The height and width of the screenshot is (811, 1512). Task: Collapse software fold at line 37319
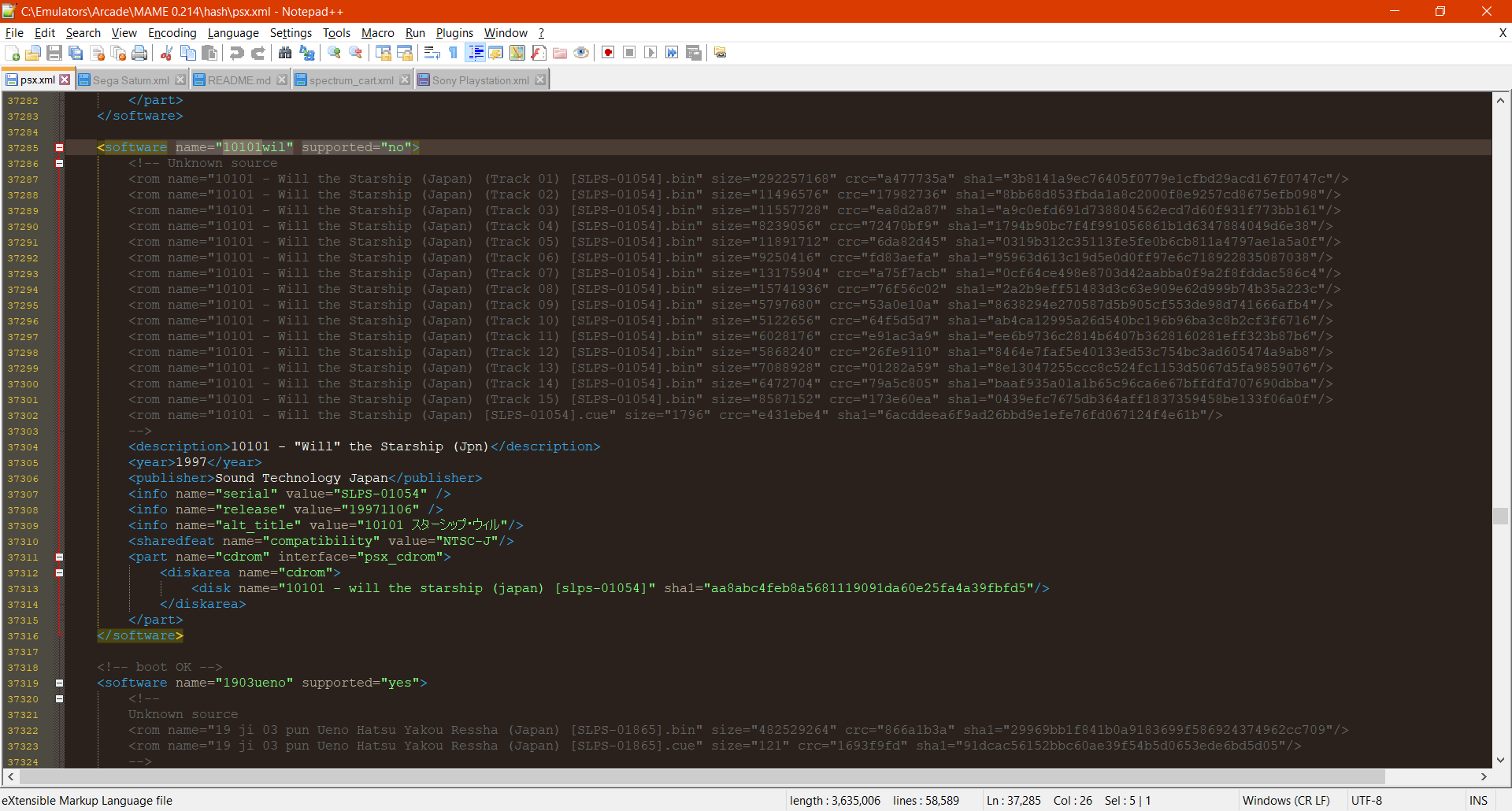click(x=59, y=683)
